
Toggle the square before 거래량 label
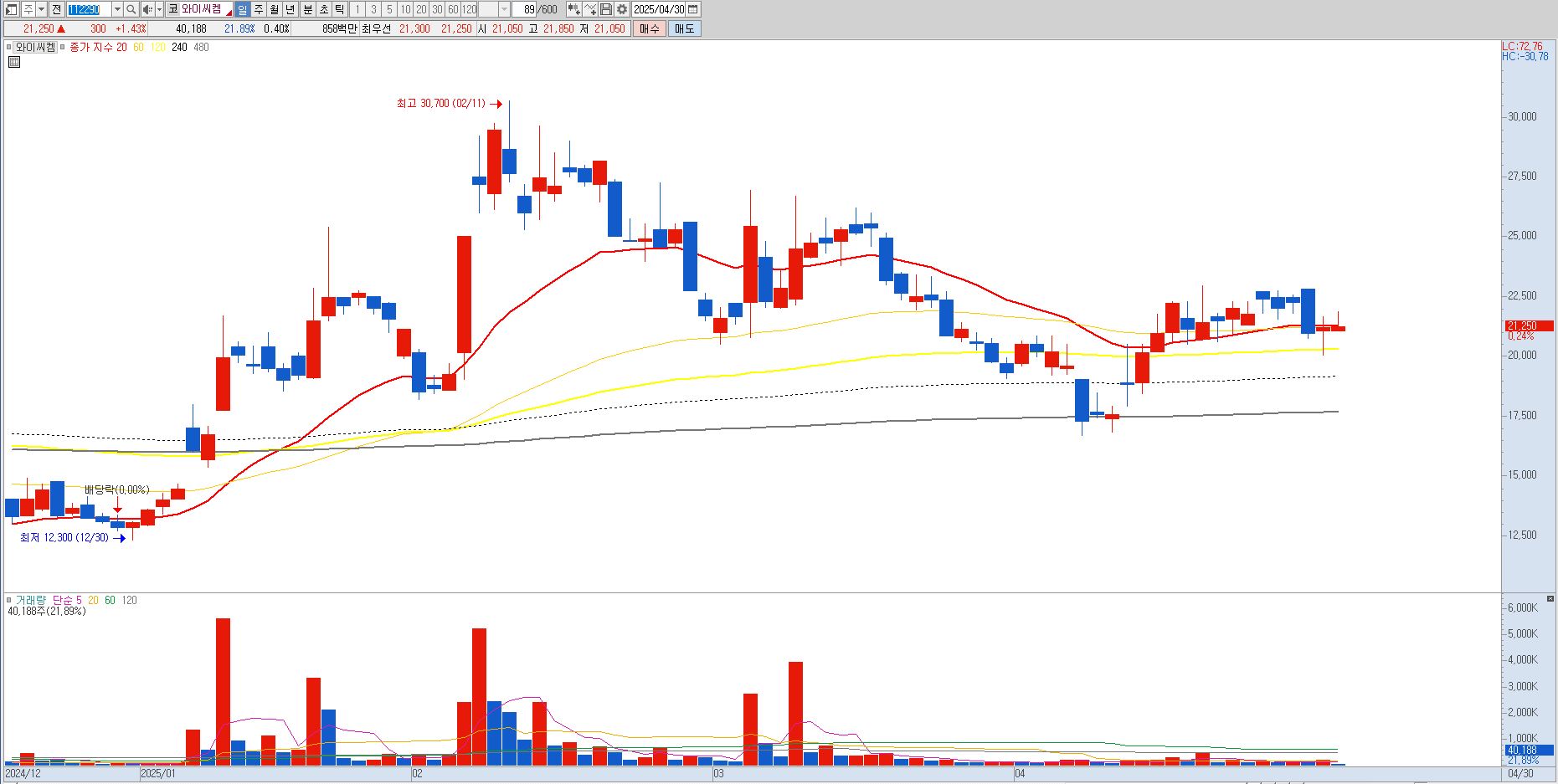pos(9,600)
